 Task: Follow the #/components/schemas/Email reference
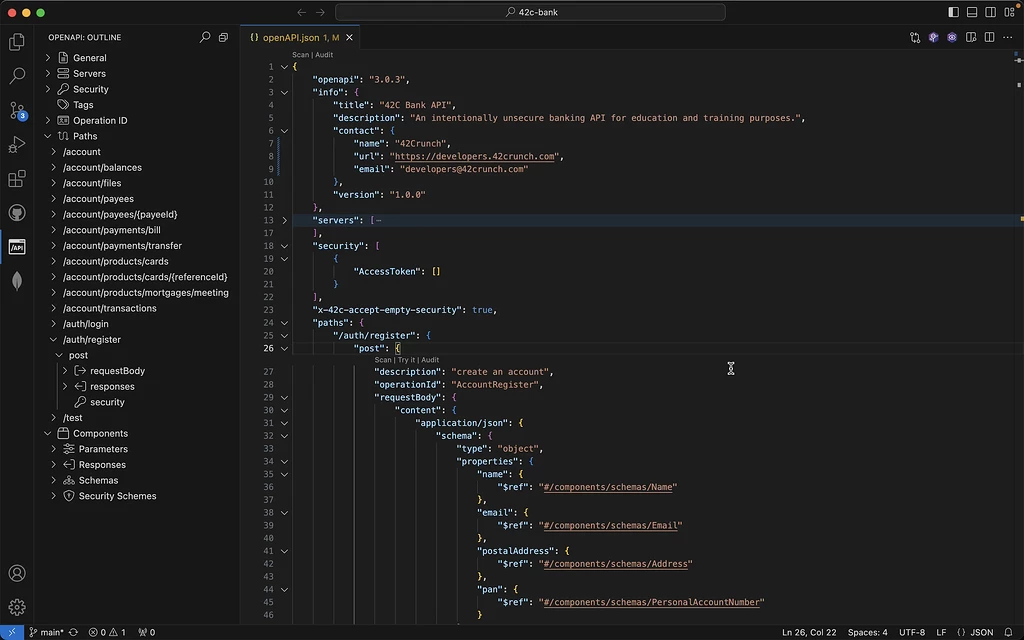tap(611, 525)
